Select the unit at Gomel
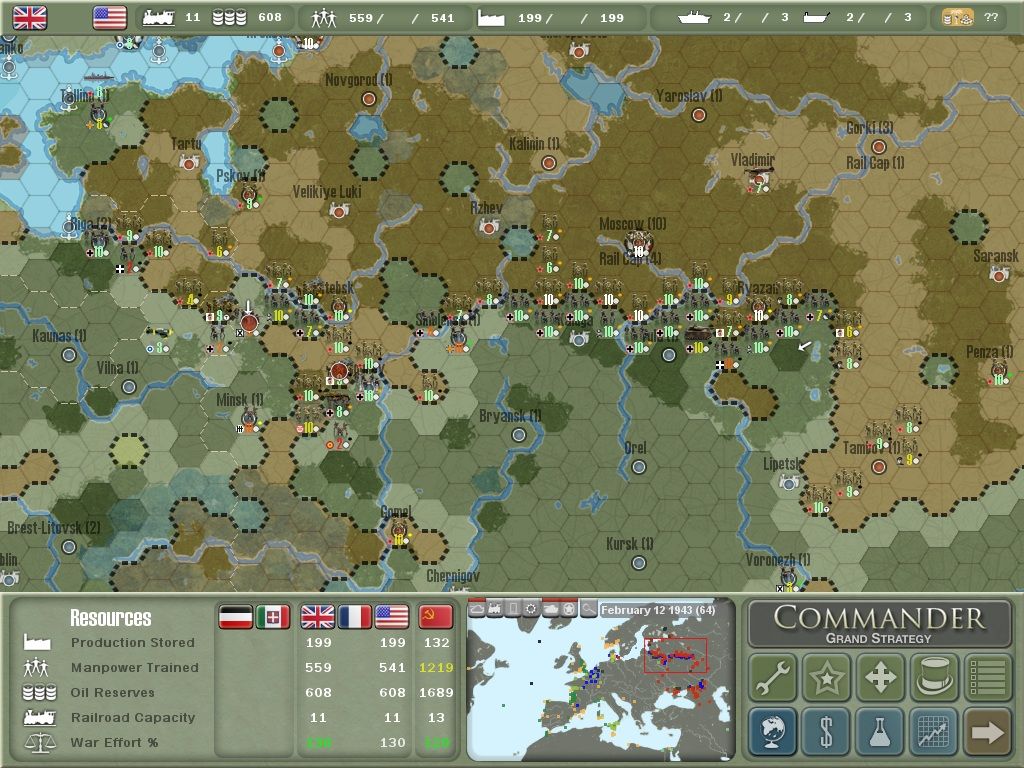The width and height of the screenshot is (1024, 768). tap(399, 531)
